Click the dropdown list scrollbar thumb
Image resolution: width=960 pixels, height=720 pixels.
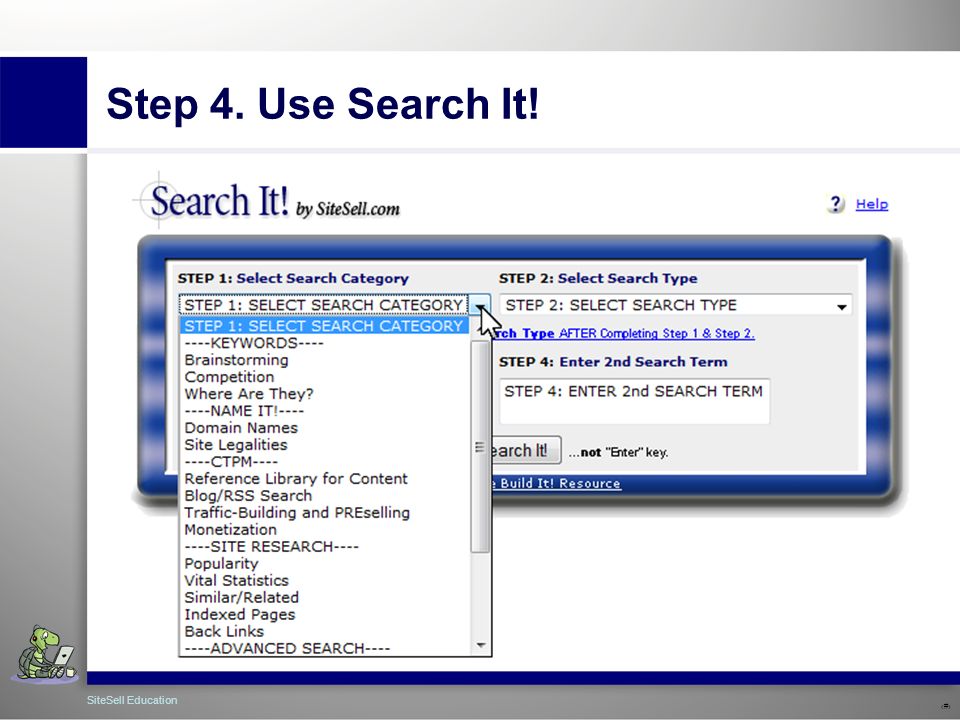click(480, 447)
